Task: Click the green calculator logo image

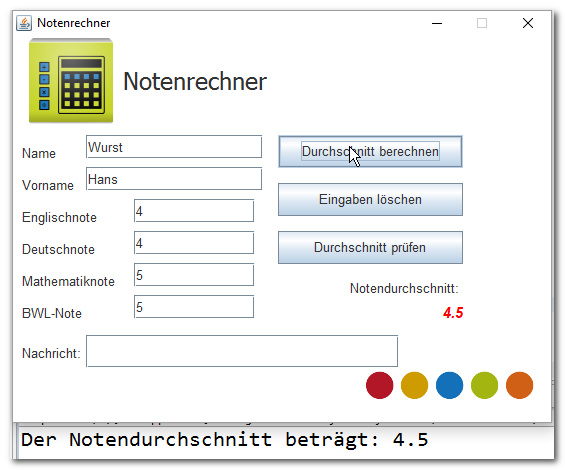Action: pyautogui.click(x=71, y=80)
